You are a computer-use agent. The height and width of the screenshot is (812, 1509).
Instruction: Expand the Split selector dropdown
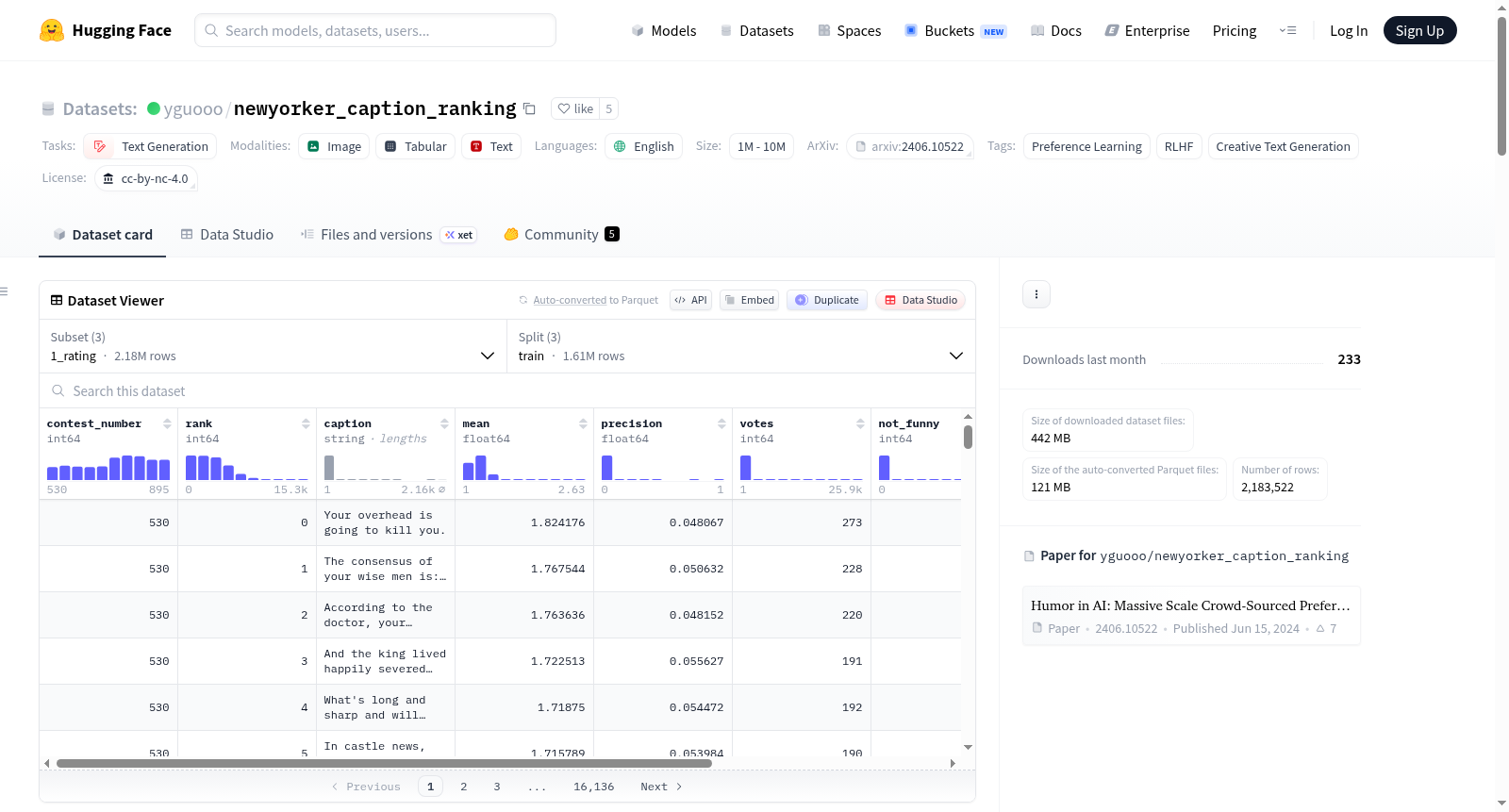(740, 347)
